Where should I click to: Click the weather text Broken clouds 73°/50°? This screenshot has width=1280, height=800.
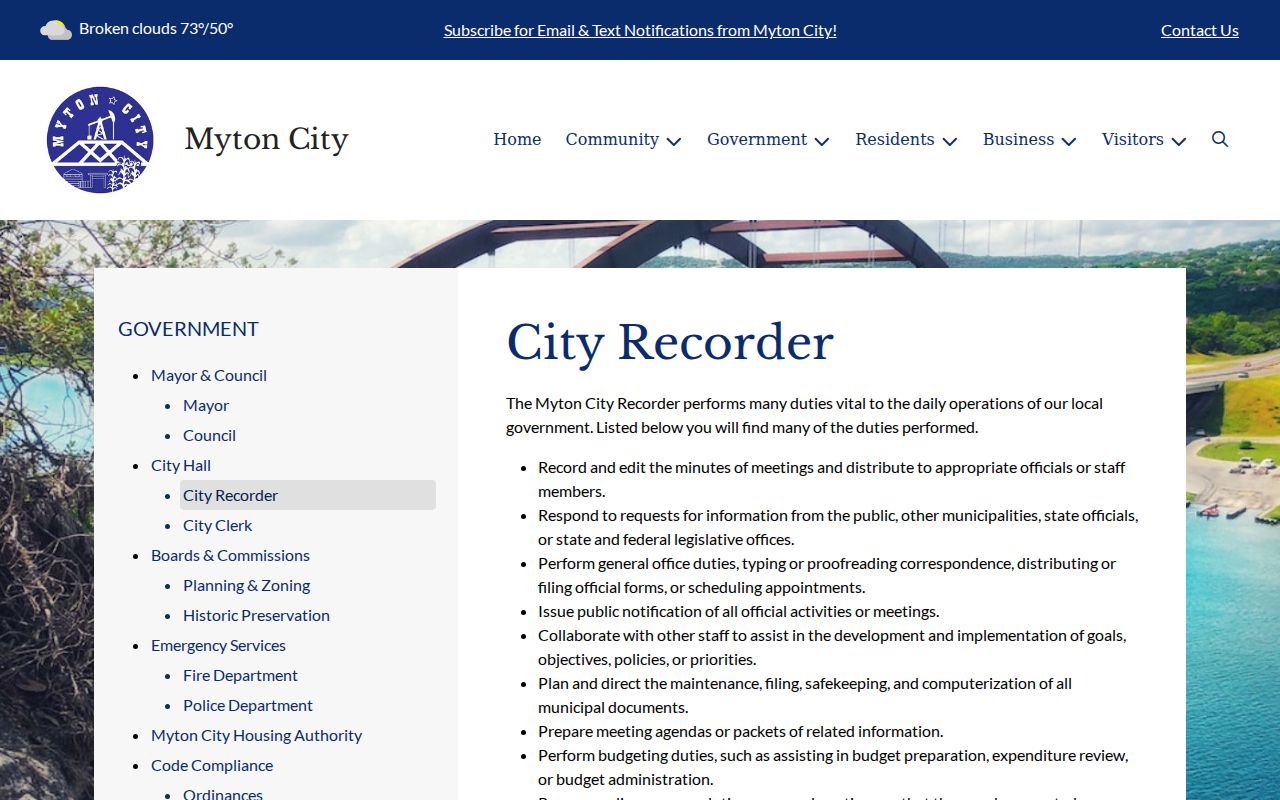click(156, 29)
